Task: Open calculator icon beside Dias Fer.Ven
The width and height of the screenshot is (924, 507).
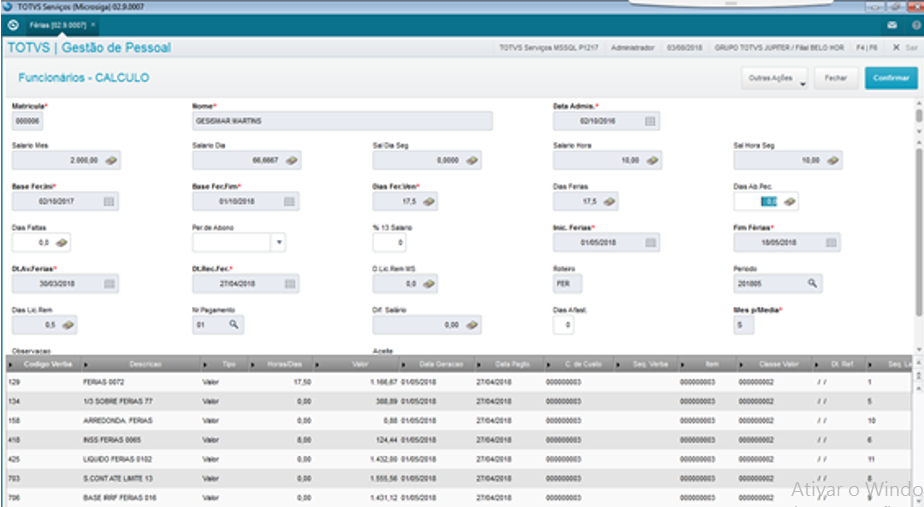Action: coord(428,202)
